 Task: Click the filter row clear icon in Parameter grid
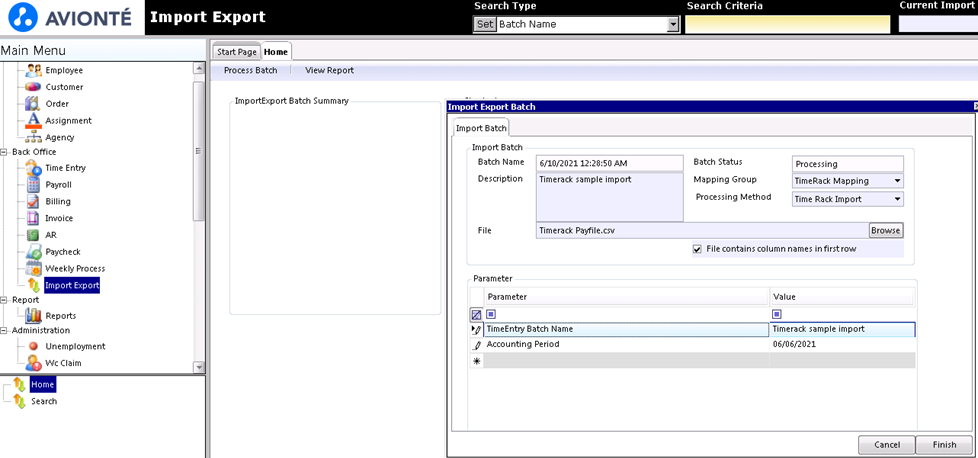click(476, 315)
